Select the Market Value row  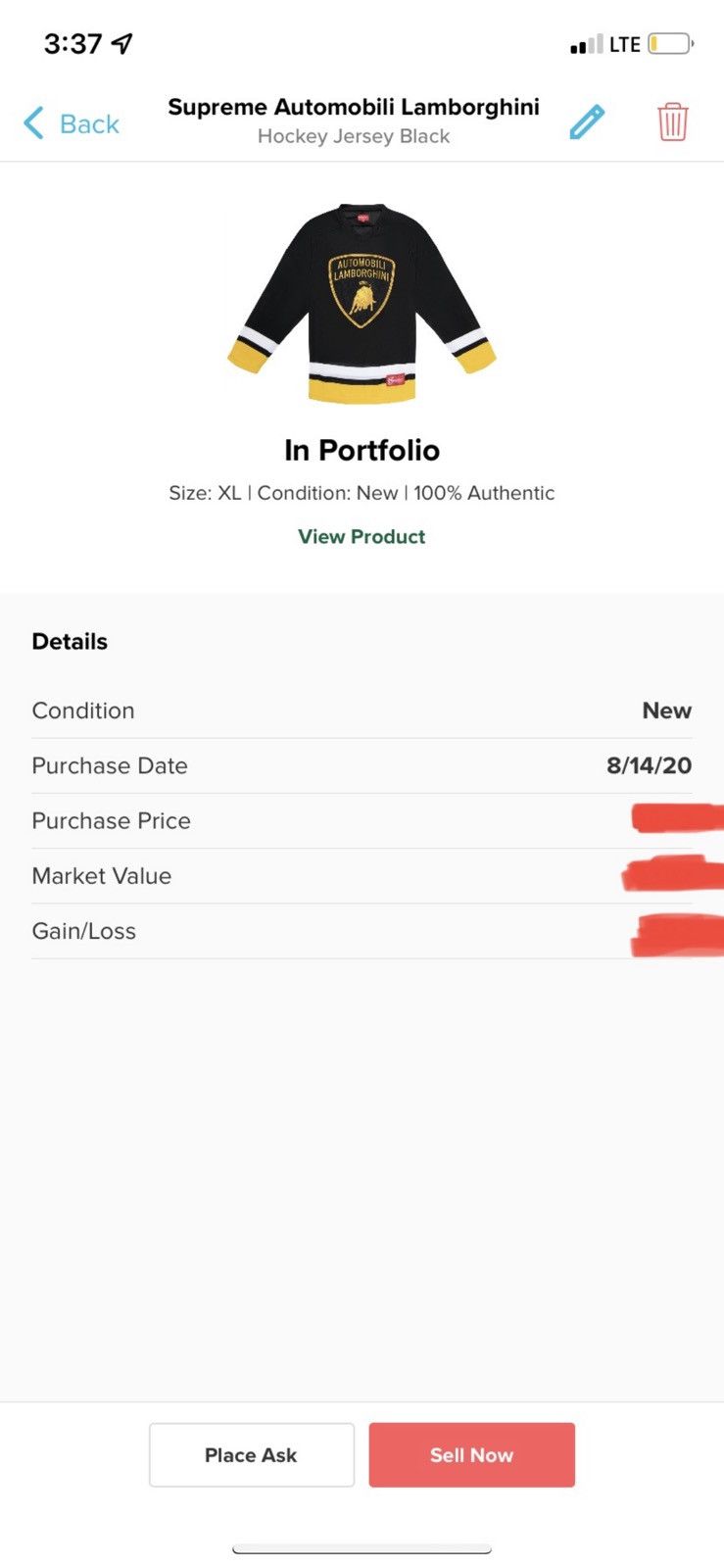click(362, 875)
